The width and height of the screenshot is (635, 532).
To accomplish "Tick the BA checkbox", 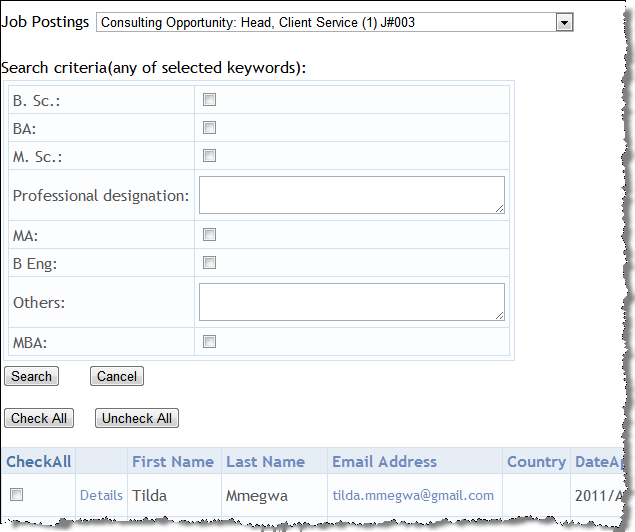I will tap(210, 128).
